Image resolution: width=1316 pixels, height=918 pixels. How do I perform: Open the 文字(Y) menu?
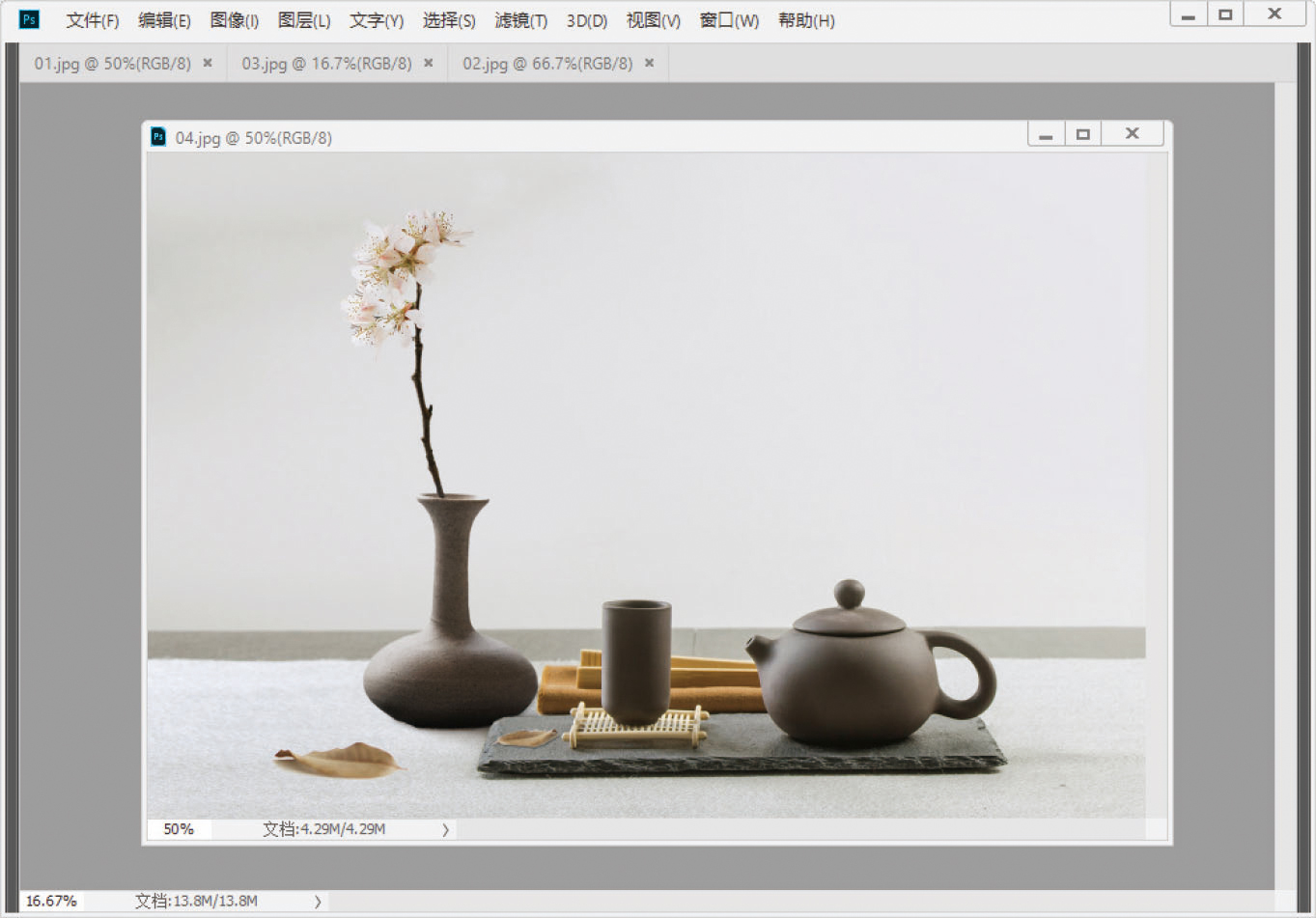click(377, 20)
